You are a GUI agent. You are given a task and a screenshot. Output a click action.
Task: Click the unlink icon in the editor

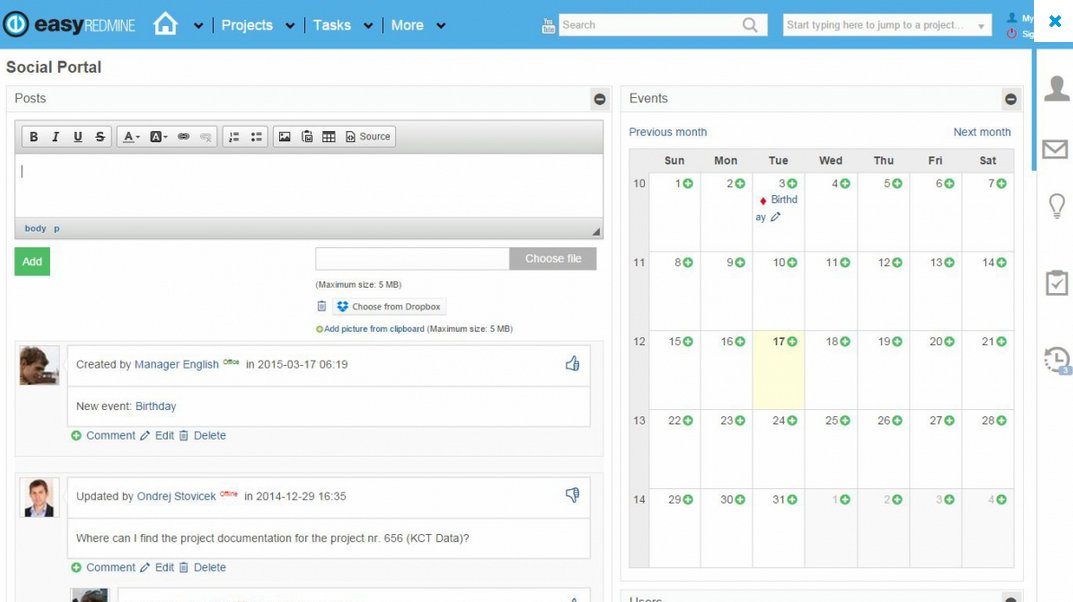pos(205,137)
